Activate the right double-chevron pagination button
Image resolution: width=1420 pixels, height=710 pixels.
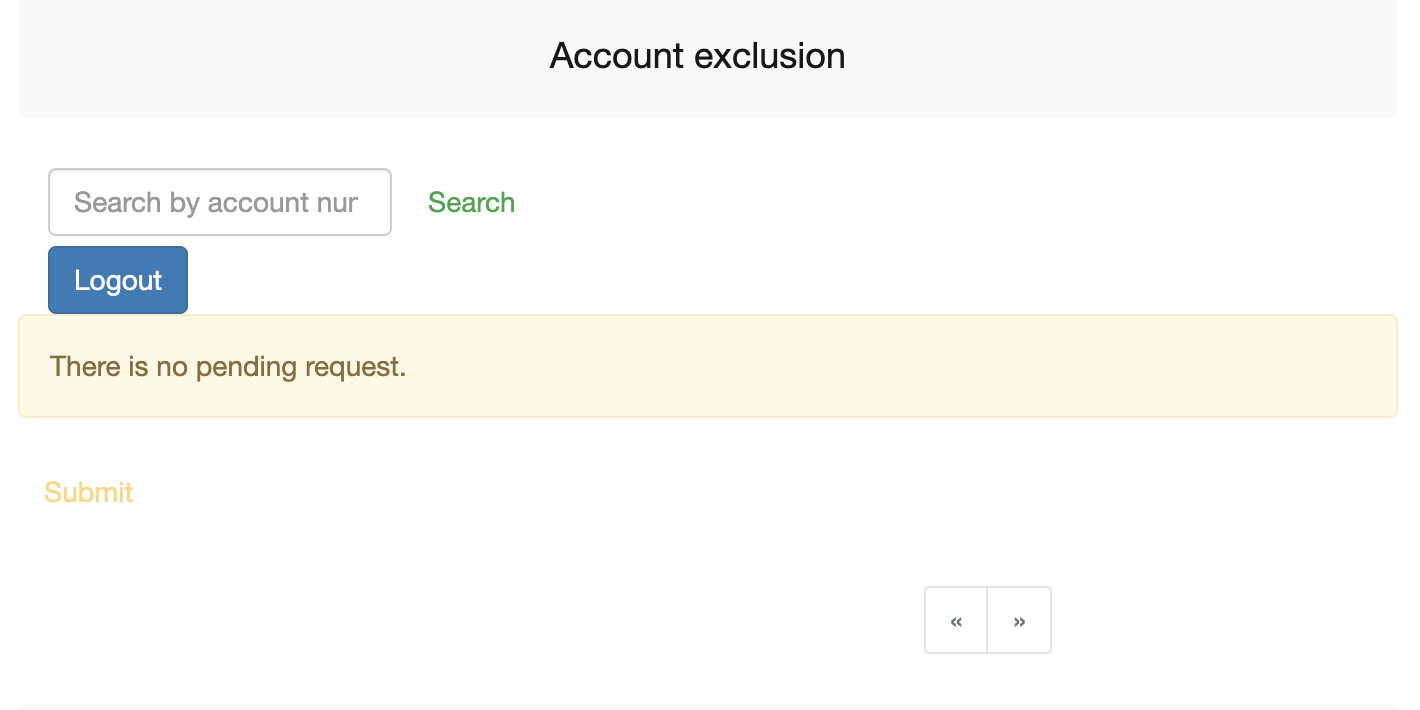pyautogui.click(x=1019, y=620)
